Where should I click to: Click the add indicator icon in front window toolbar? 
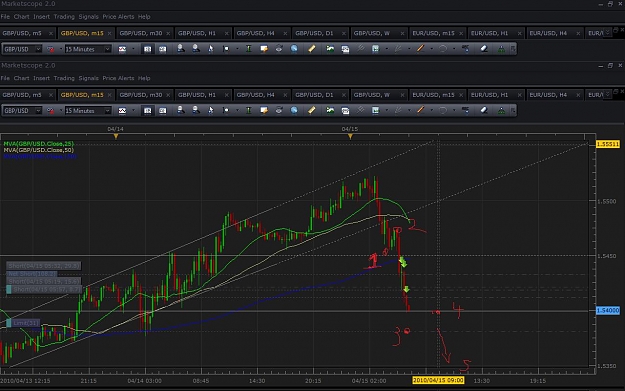[x=375, y=110]
